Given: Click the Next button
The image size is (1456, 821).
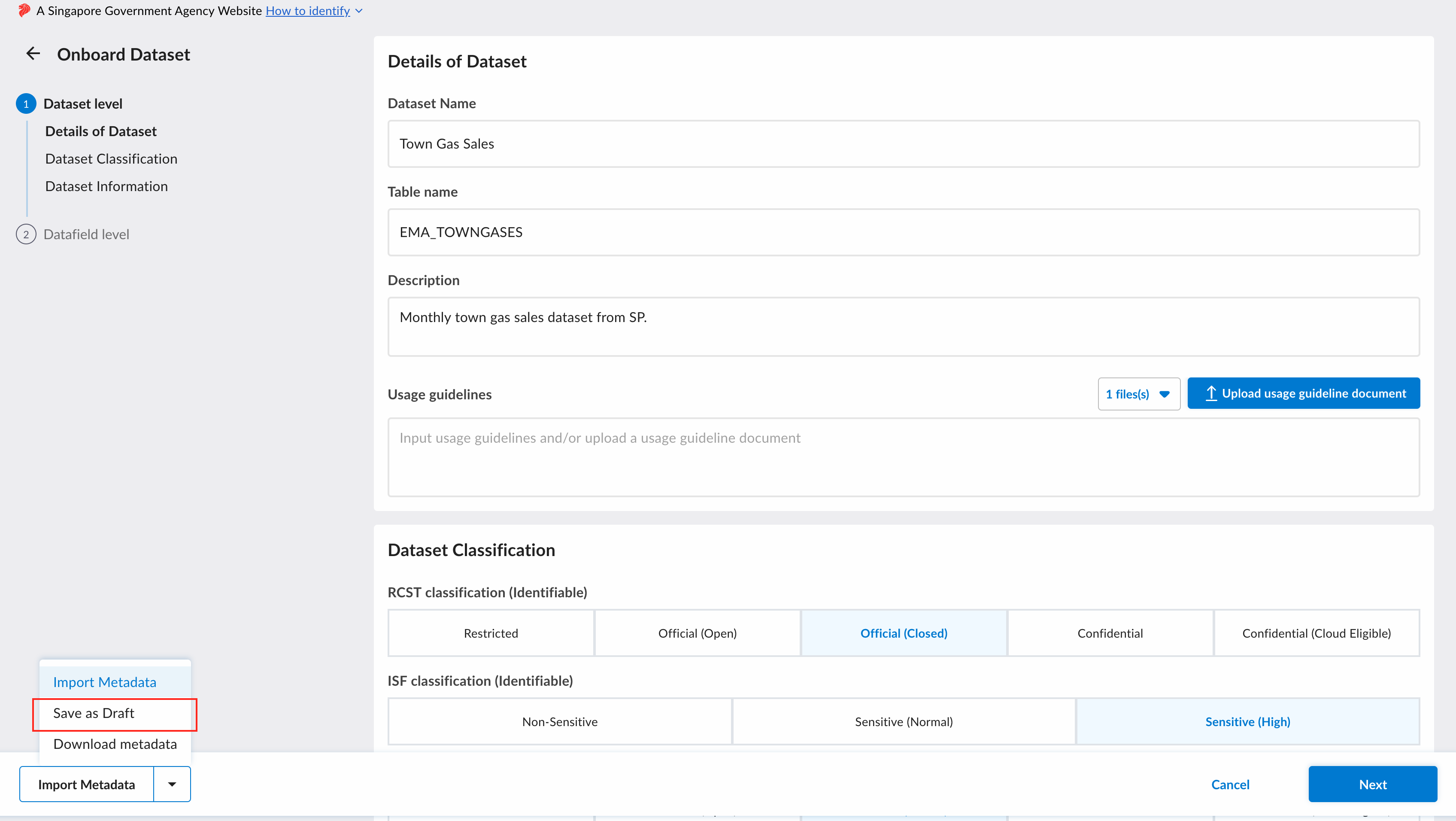Looking at the screenshot, I should [x=1372, y=784].
